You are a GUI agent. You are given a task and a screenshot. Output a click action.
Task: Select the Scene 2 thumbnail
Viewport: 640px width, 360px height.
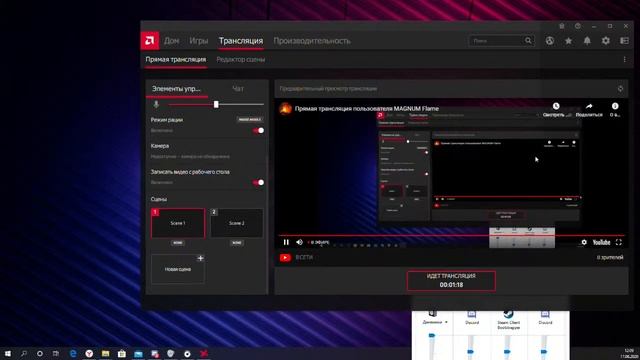(237, 223)
